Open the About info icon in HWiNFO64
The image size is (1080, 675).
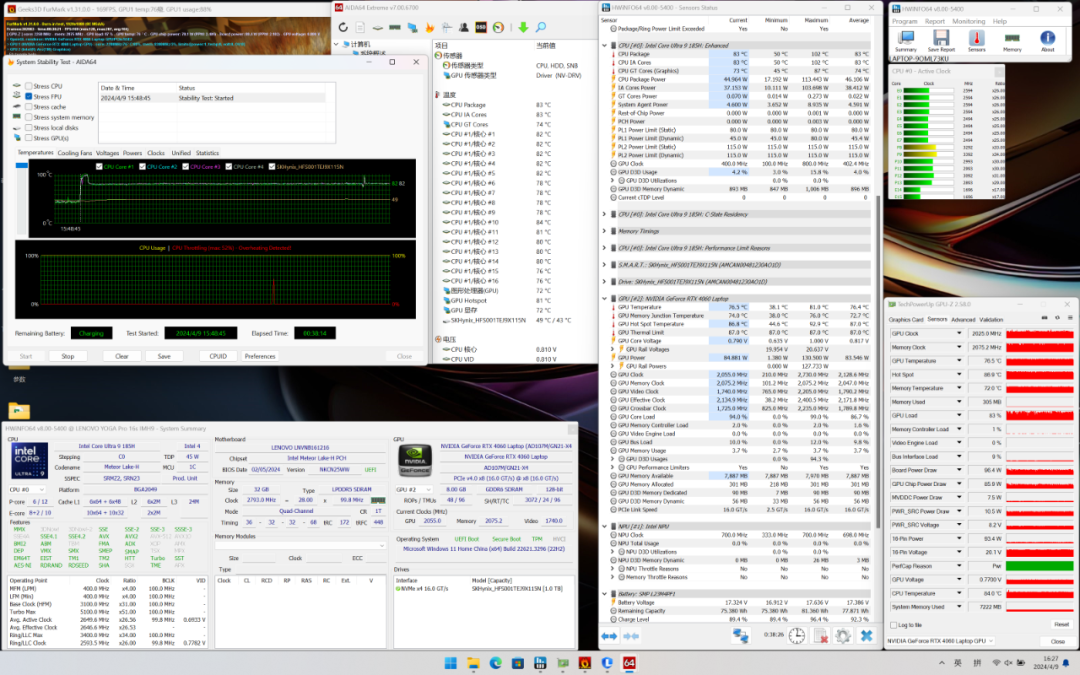click(x=1047, y=41)
